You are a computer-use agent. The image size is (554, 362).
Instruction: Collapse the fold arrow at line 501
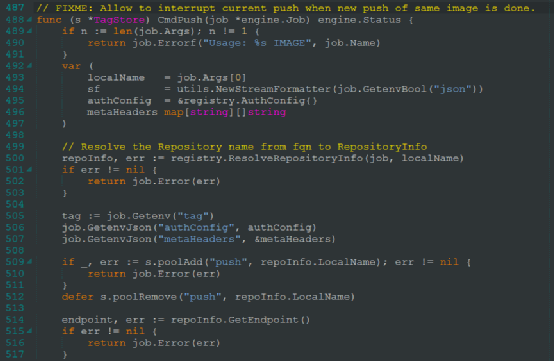tap(29, 170)
